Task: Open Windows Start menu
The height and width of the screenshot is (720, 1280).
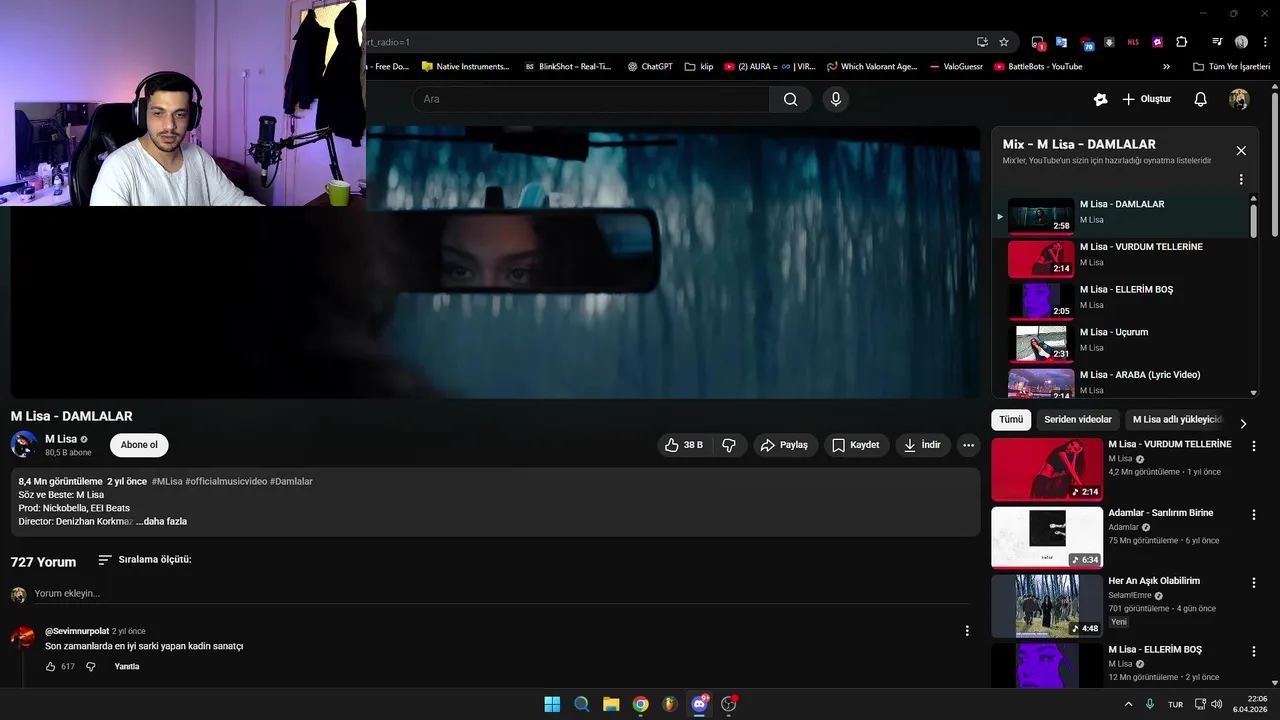Action: click(552, 704)
